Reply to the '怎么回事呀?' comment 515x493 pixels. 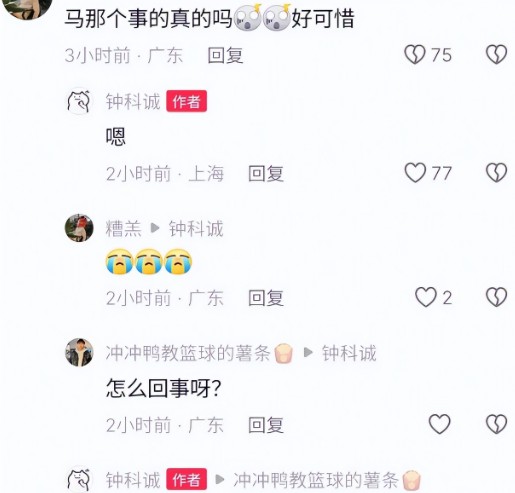coord(266,425)
